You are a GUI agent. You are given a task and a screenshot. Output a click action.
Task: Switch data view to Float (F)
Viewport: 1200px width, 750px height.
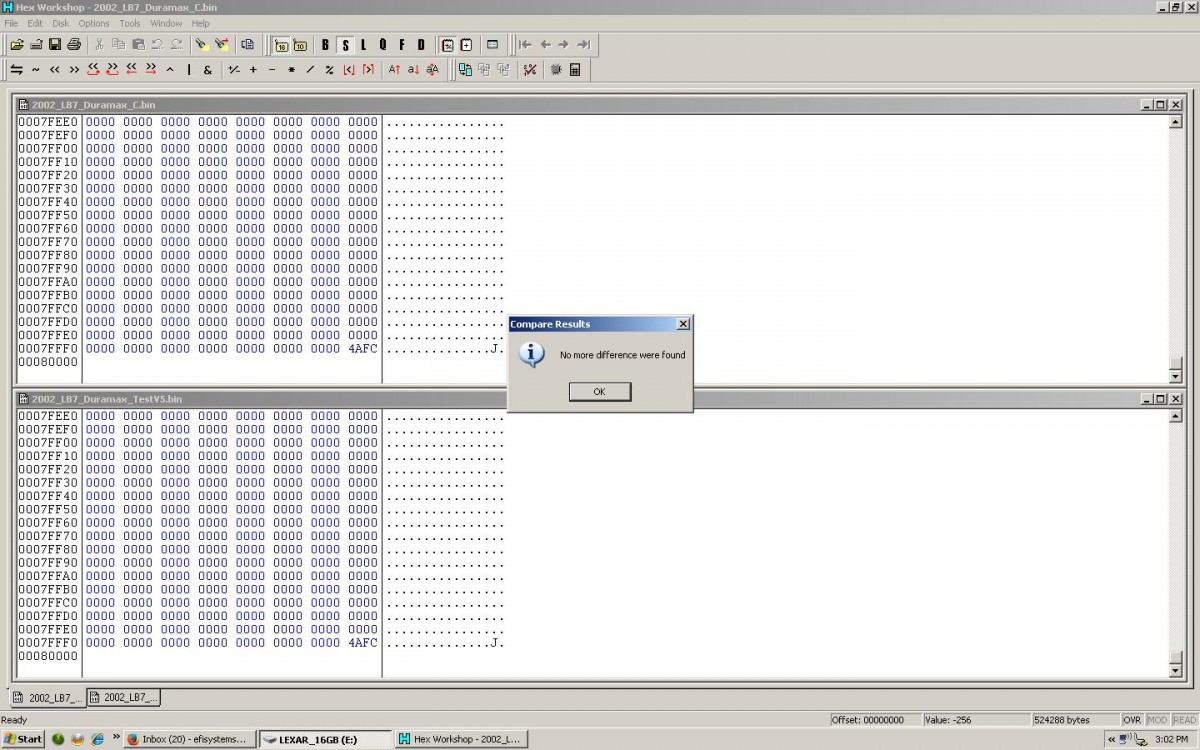[x=402, y=44]
